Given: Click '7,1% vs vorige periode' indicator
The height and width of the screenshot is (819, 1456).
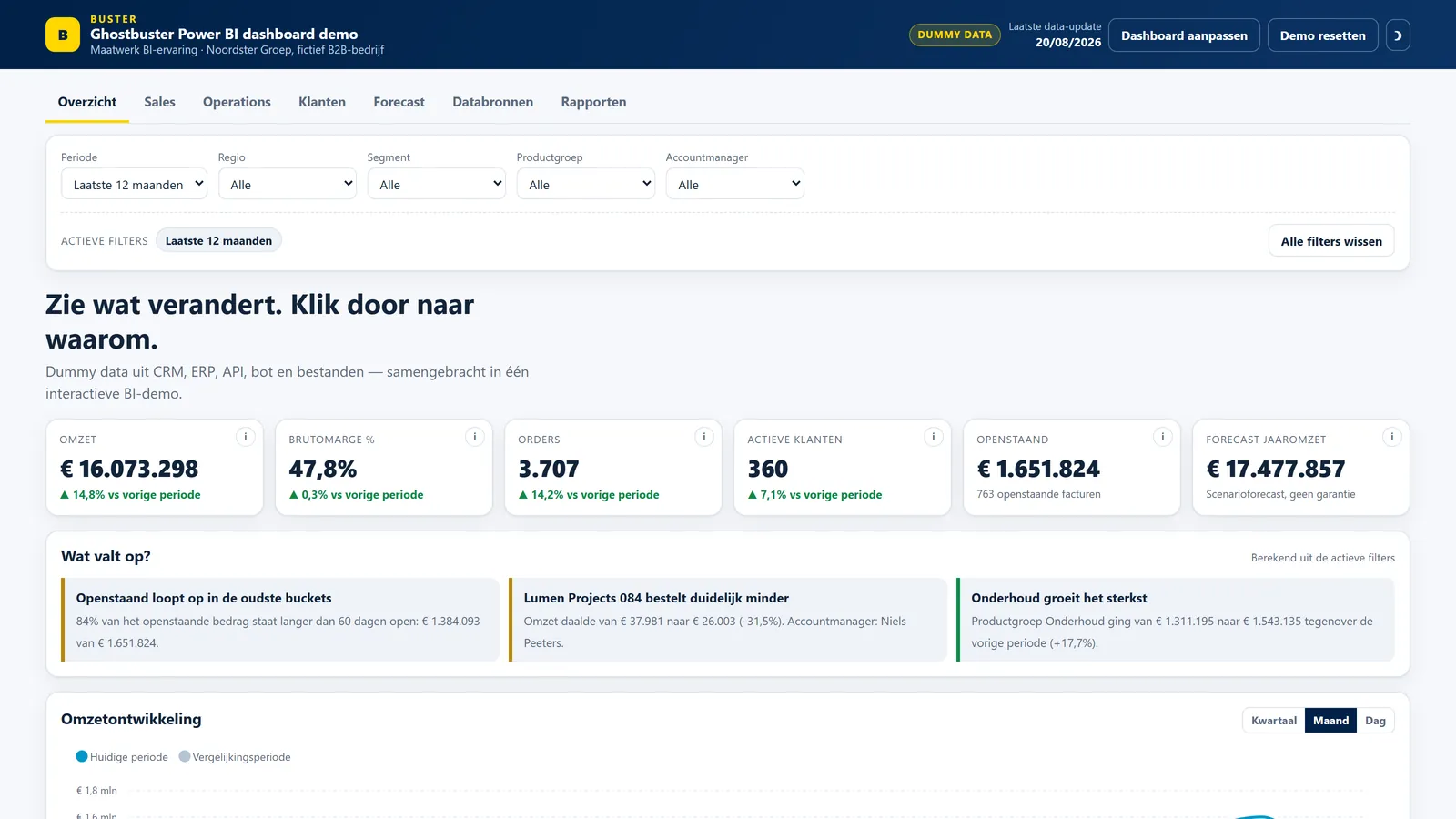Looking at the screenshot, I should 814,495.
